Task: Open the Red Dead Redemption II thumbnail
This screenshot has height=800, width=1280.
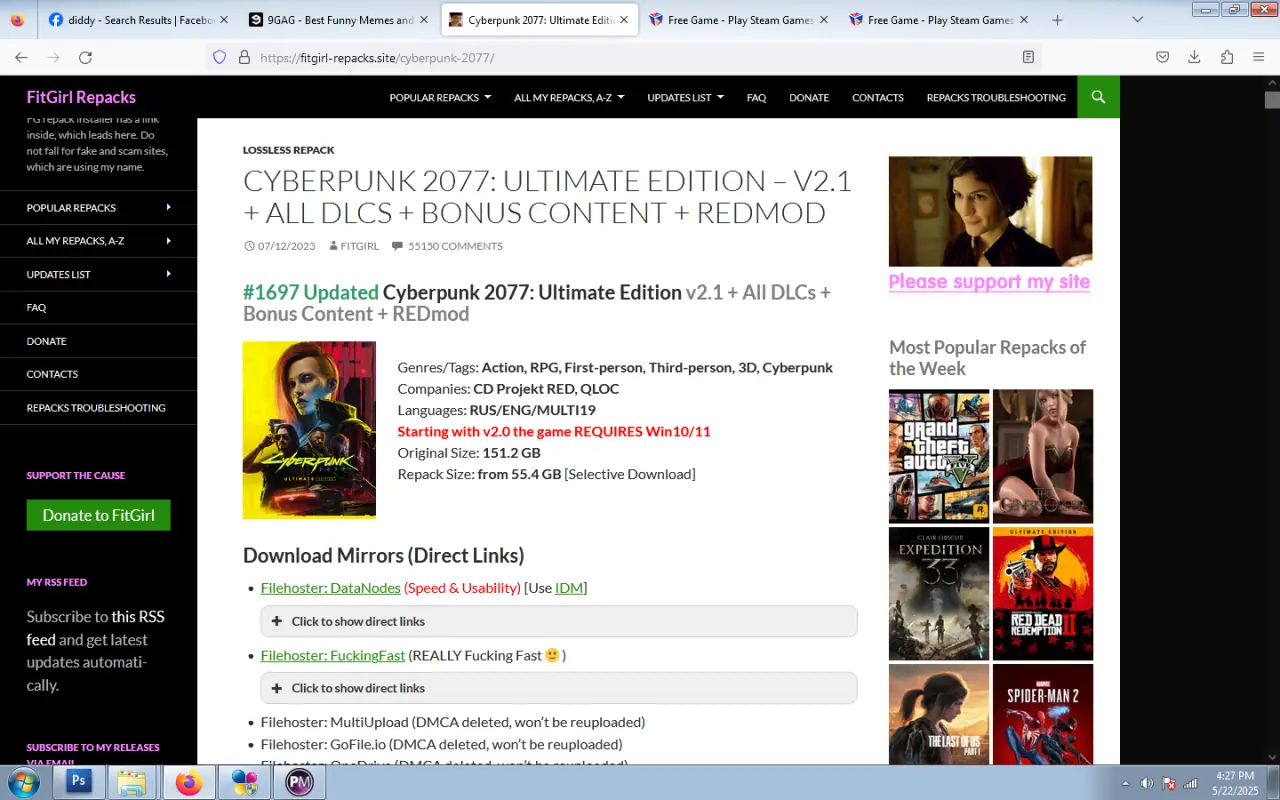Action: (x=1043, y=594)
